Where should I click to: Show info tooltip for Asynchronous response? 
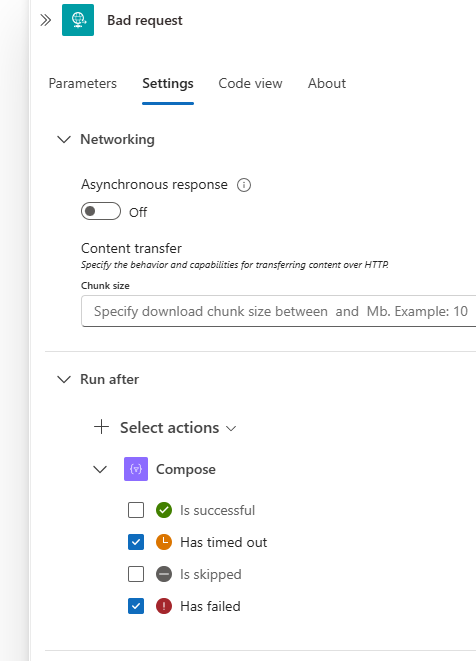[244, 185]
